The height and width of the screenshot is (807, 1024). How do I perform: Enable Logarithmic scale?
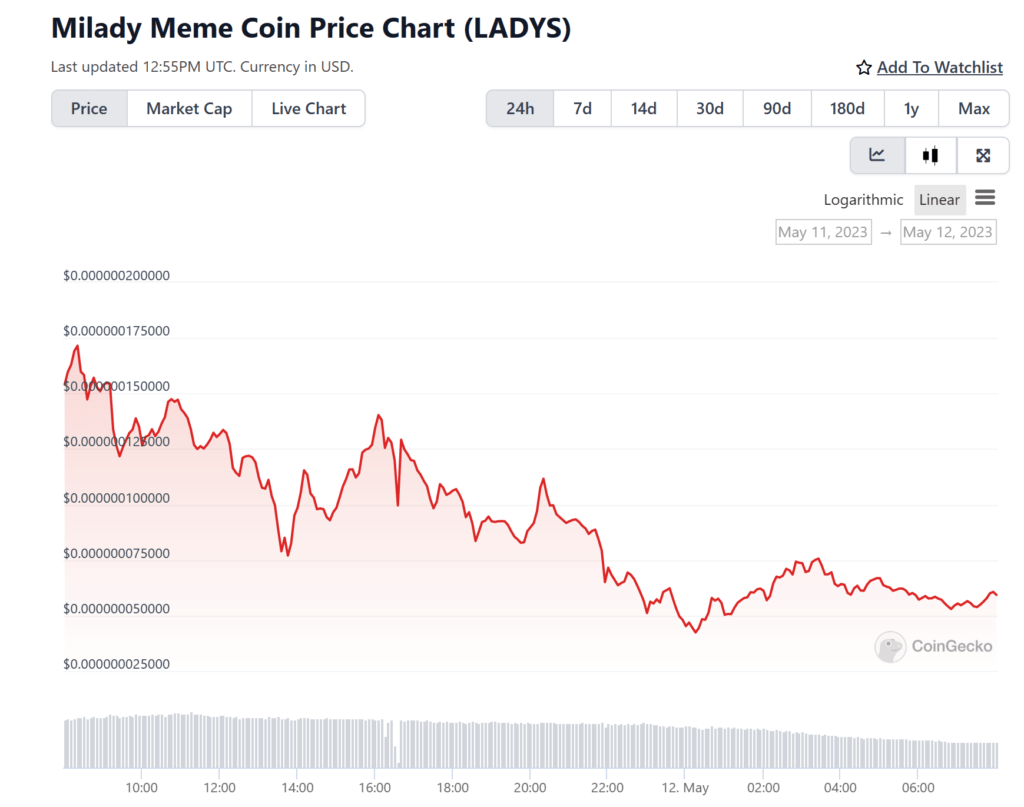[863, 199]
